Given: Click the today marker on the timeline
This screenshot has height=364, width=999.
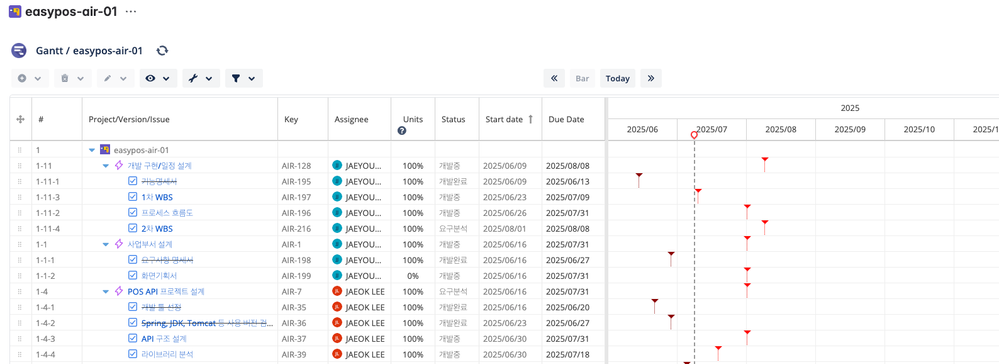Looking at the screenshot, I should coord(694,135).
